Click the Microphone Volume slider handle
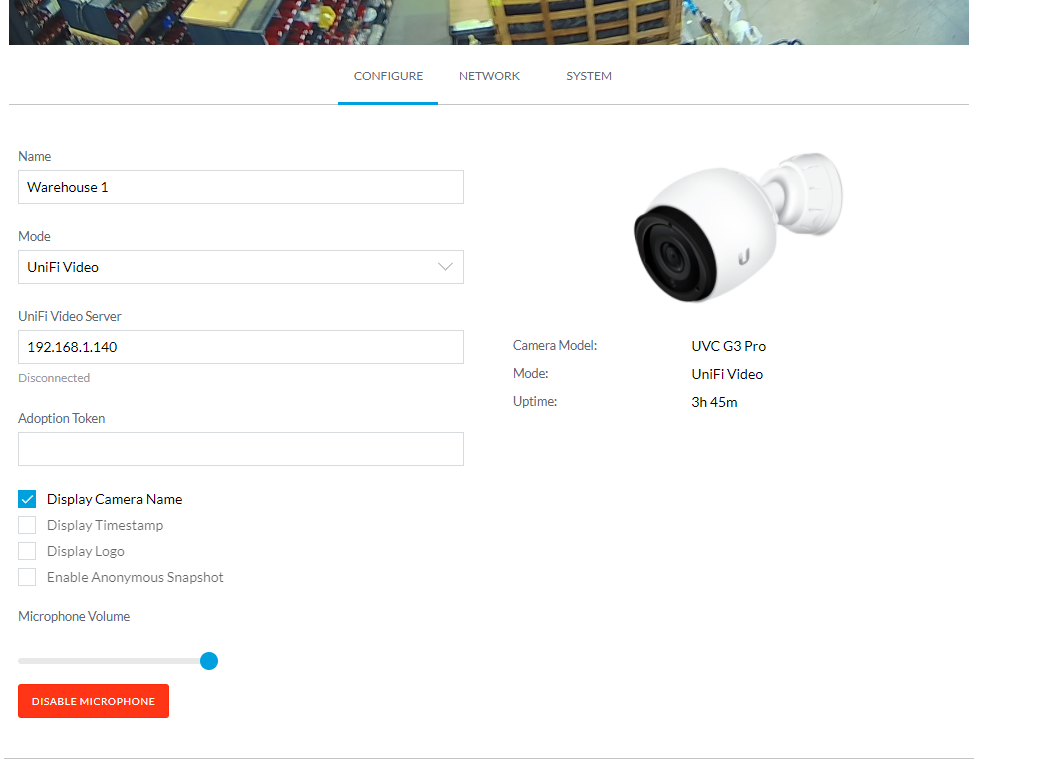Screen dimensions: 1048x779 coord(209,661)
